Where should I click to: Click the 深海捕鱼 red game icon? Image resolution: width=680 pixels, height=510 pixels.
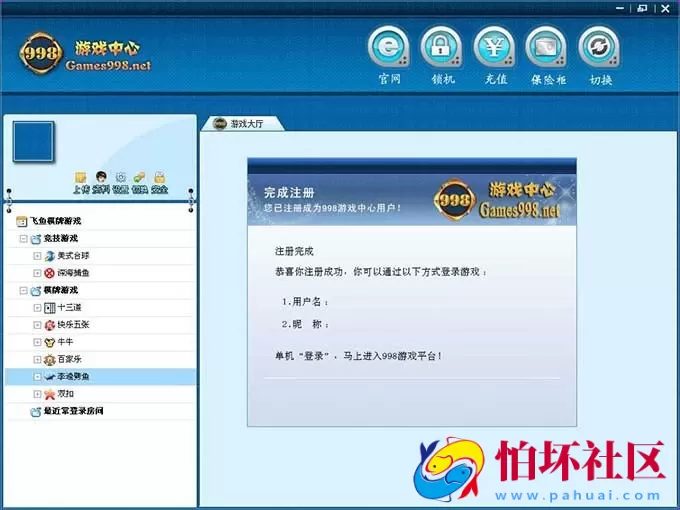click(x=50, y=273)
